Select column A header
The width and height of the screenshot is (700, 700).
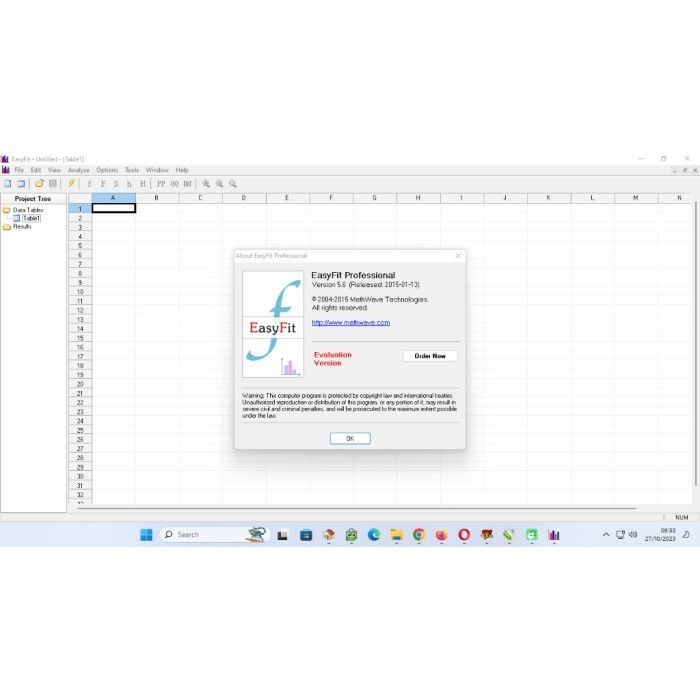click(x=113, y=198)
